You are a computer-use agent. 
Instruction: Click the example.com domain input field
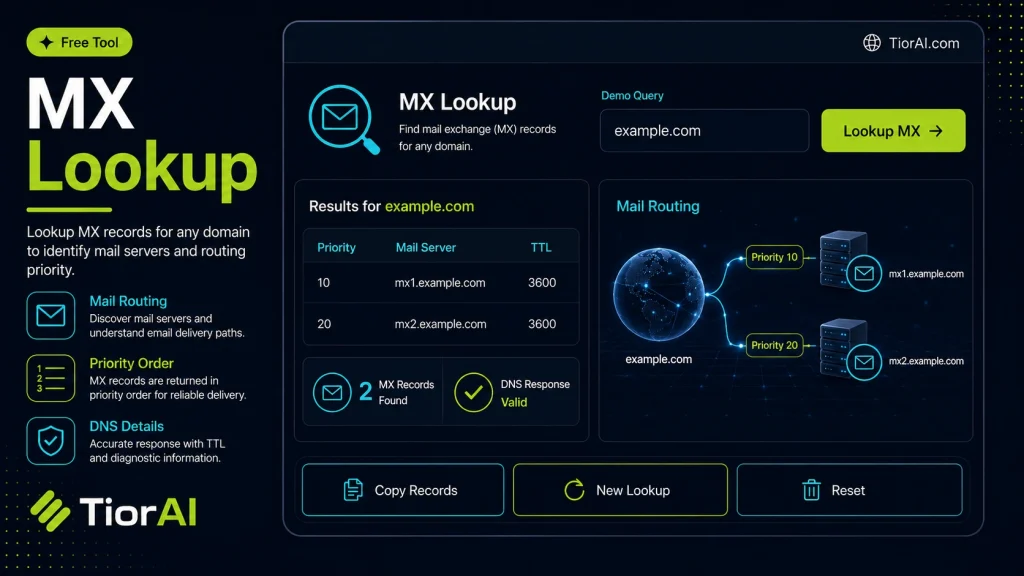pos(704,131)
